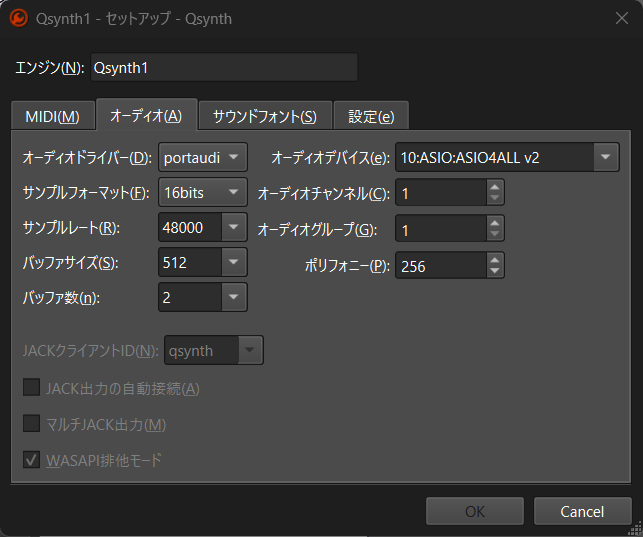
Task: Click the サンプルレート value field 48000
Action: 190,227
